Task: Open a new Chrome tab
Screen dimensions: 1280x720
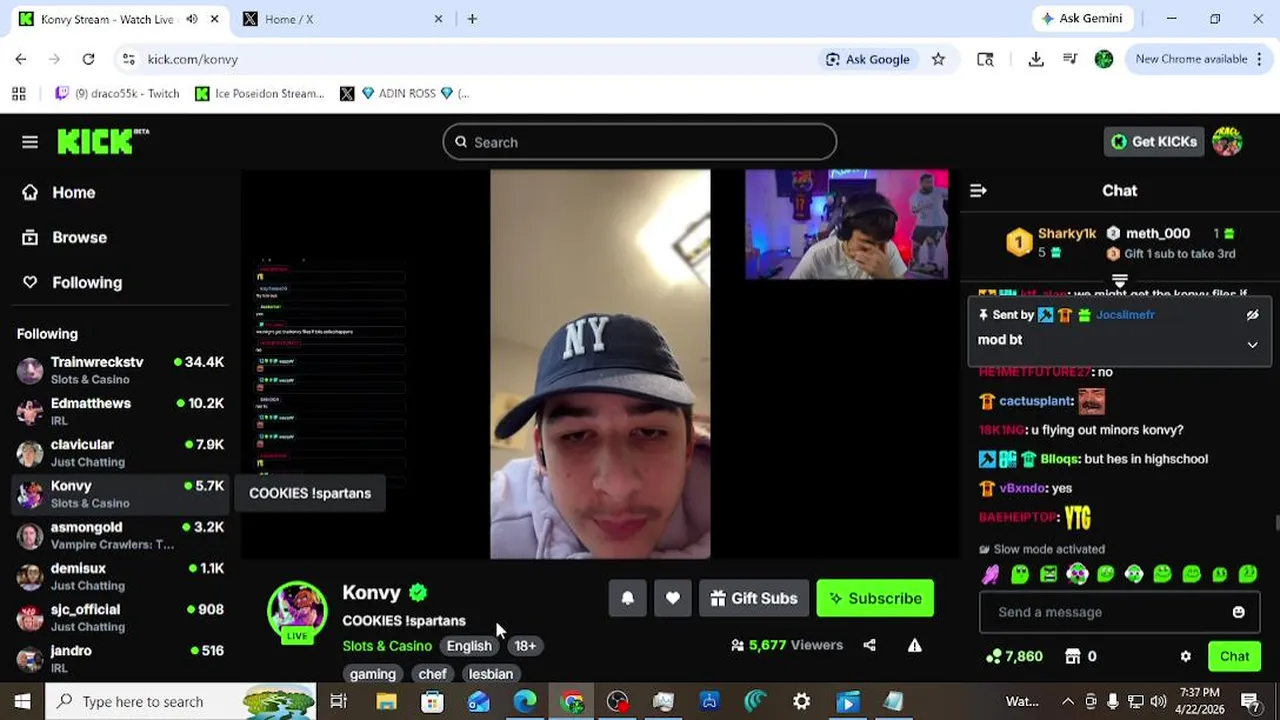Action: click(472, 19)
